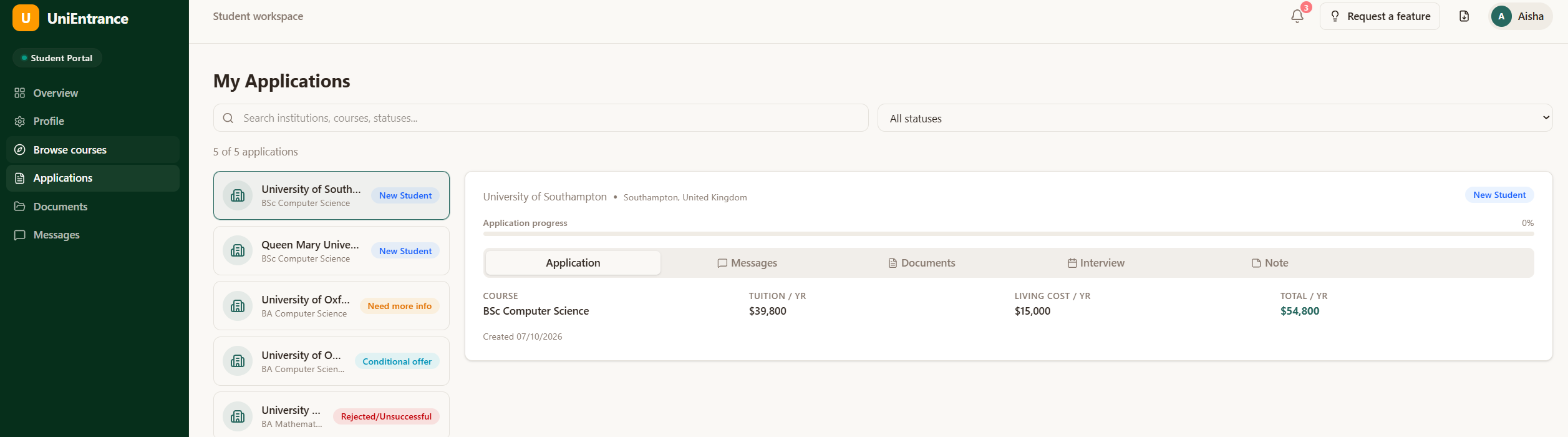The width and height of the screenshot is (1568, 437).
Task: Open Documents in sidebar
Action: 93,207
